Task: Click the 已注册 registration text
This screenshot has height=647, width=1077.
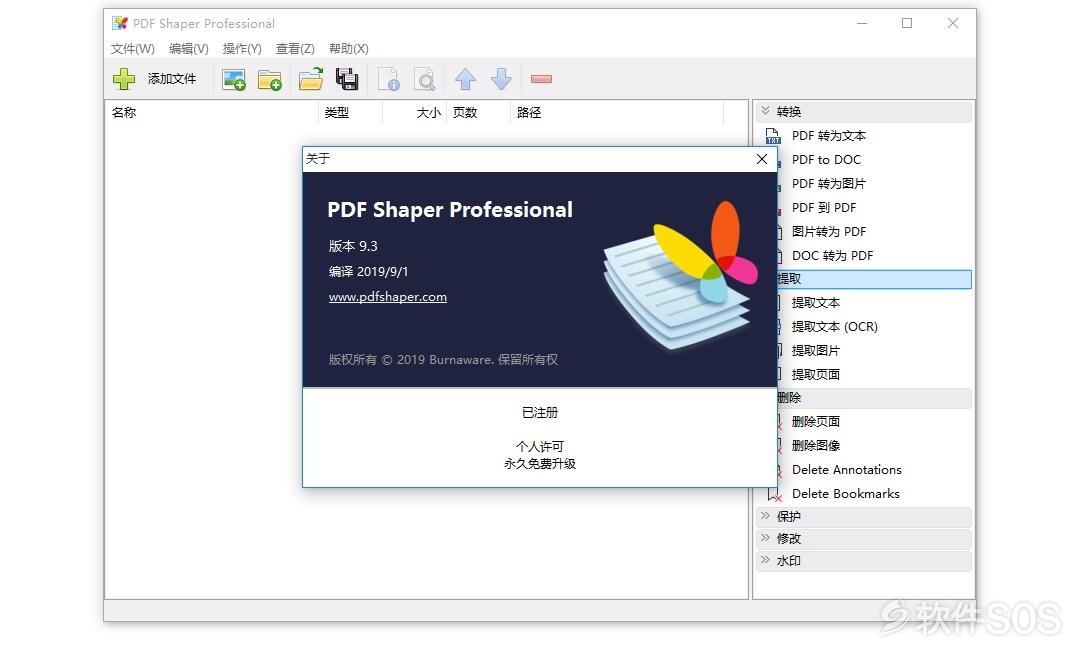Action: pos(540,413)
